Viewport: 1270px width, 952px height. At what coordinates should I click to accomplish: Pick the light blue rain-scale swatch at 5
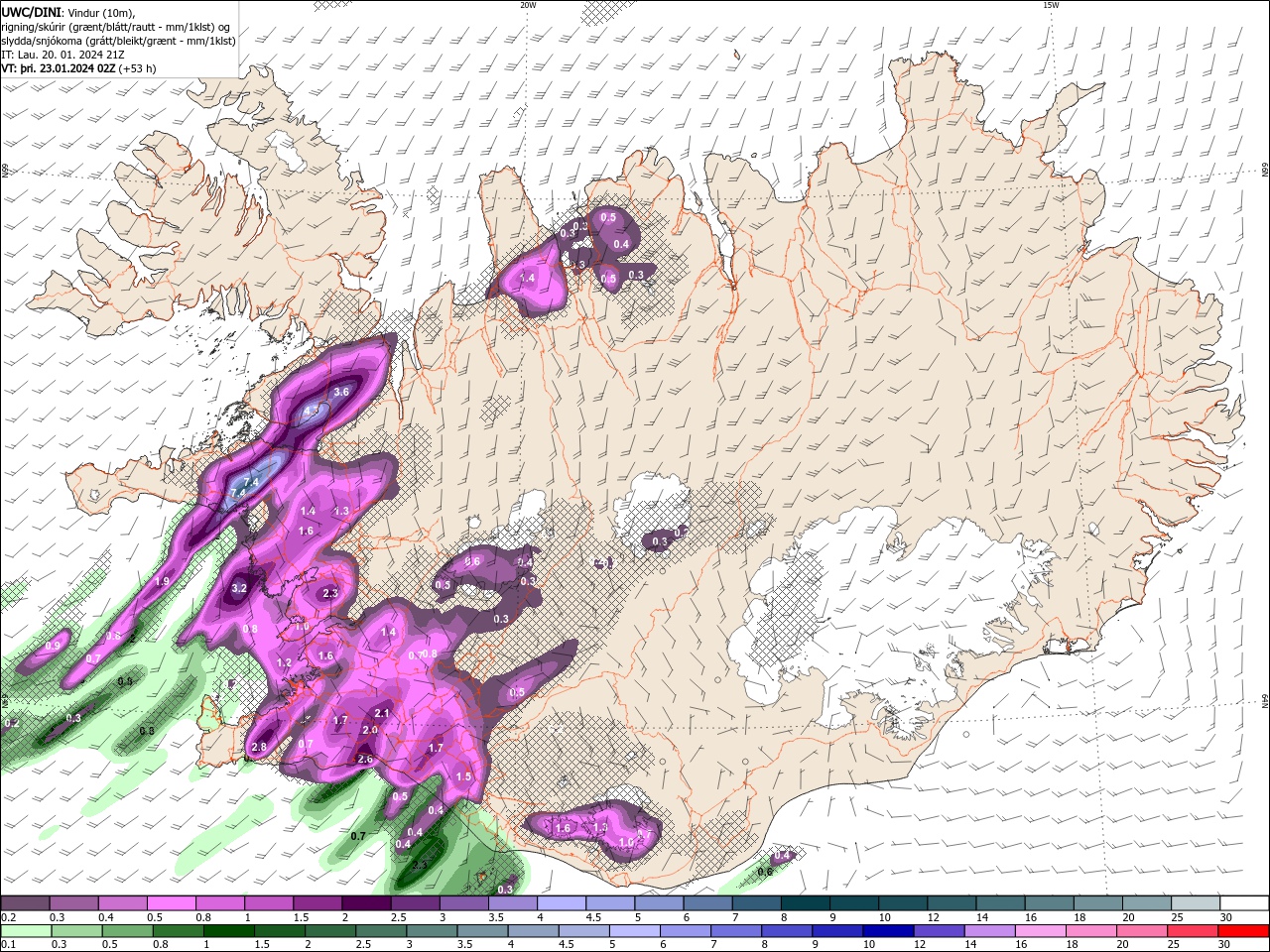[635, 930]
